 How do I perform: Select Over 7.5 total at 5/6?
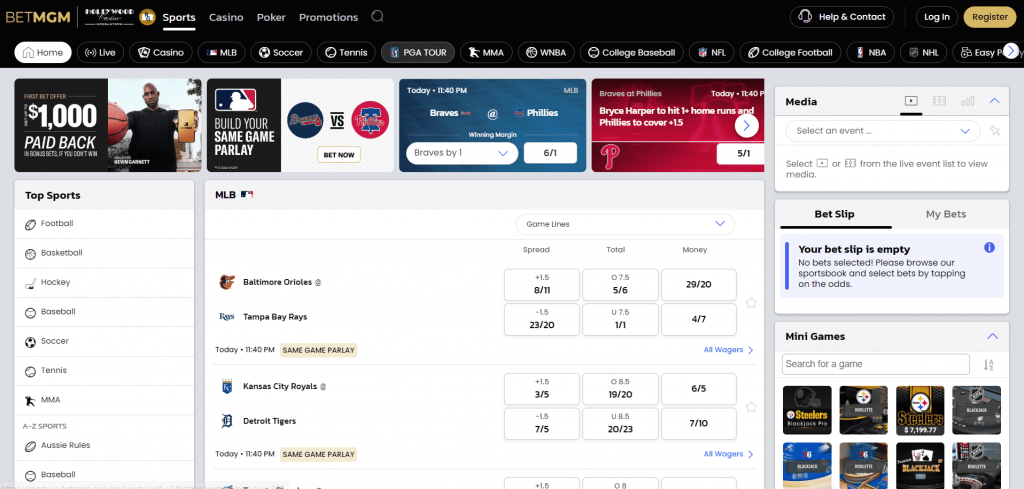click(620, 285)
